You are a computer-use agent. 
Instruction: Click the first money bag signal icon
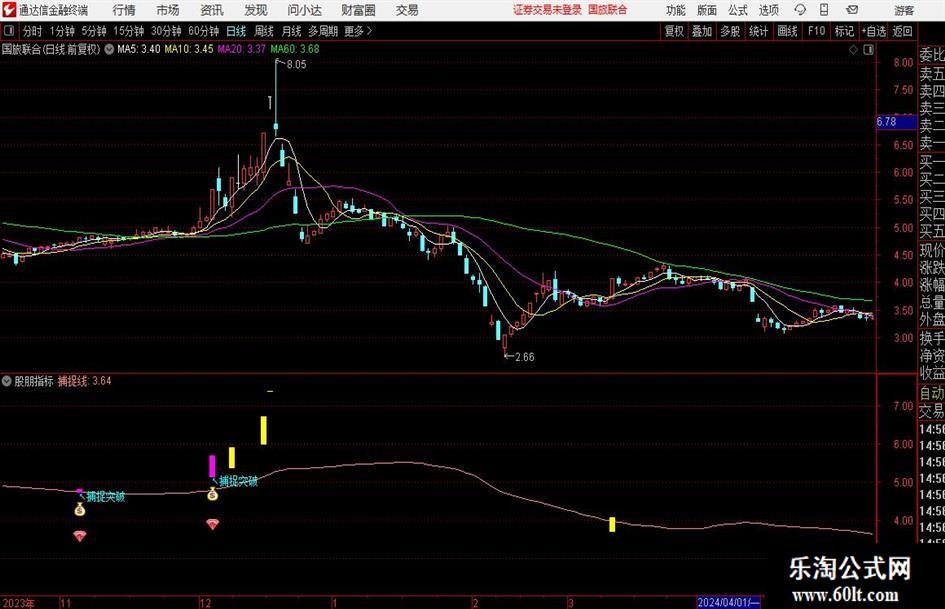(80, 510)
